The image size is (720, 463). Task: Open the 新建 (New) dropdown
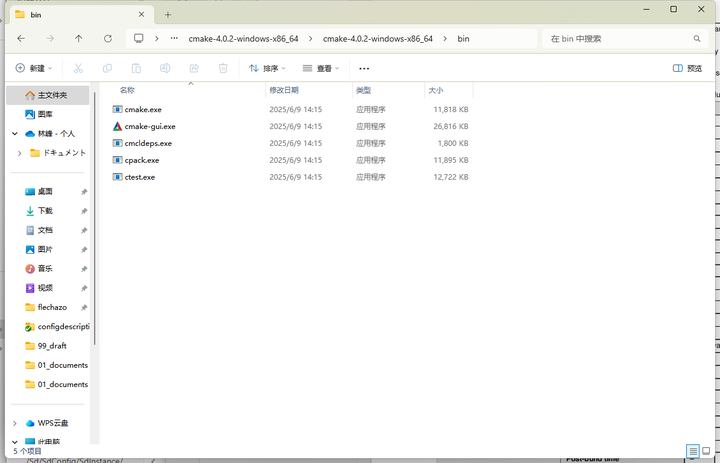pyautogui.click(x=34, y=68)
